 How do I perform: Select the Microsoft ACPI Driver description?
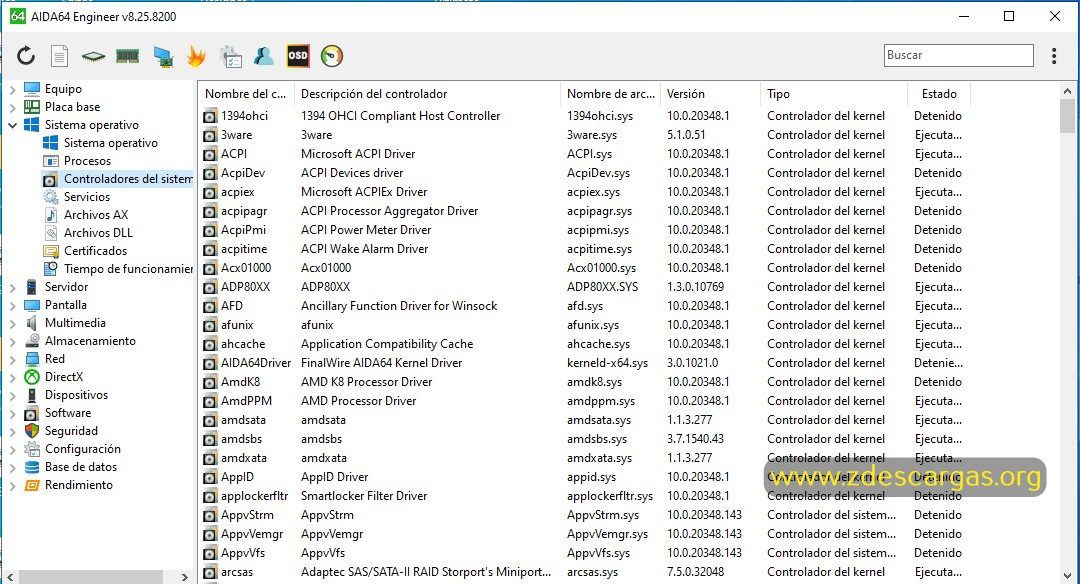[x=357, y=154]
